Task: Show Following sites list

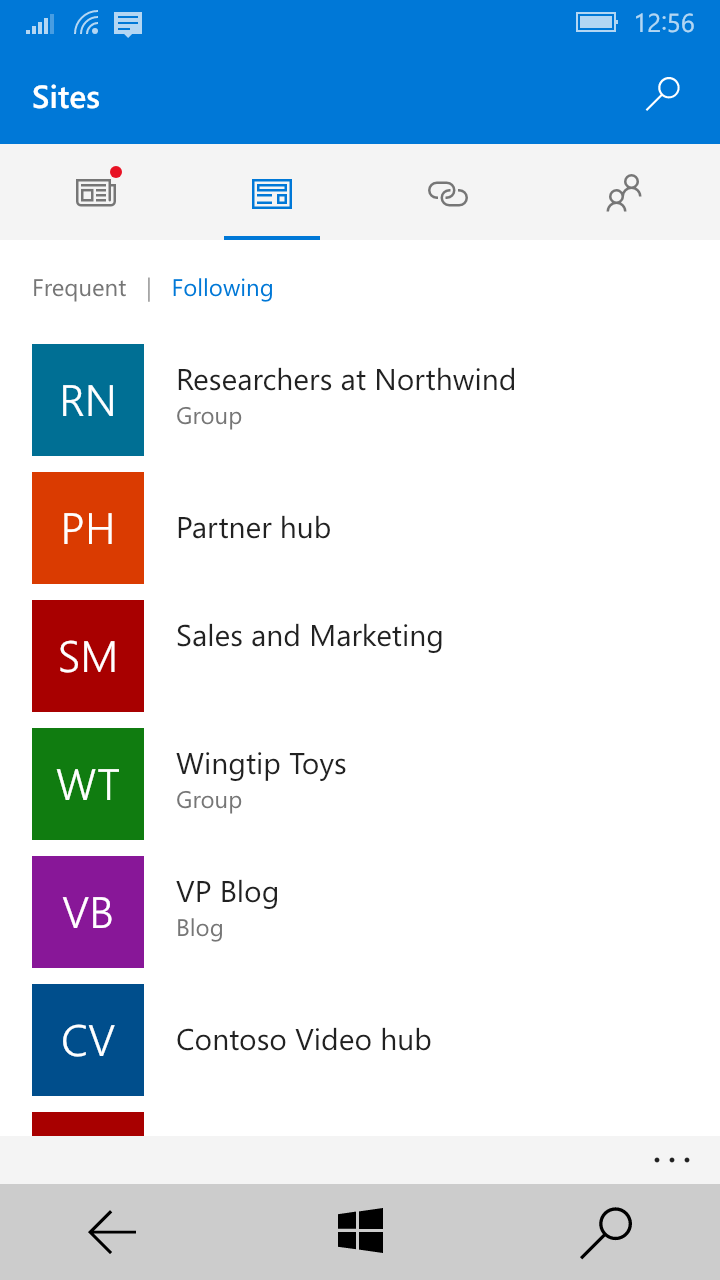Action: click(222, 288)
